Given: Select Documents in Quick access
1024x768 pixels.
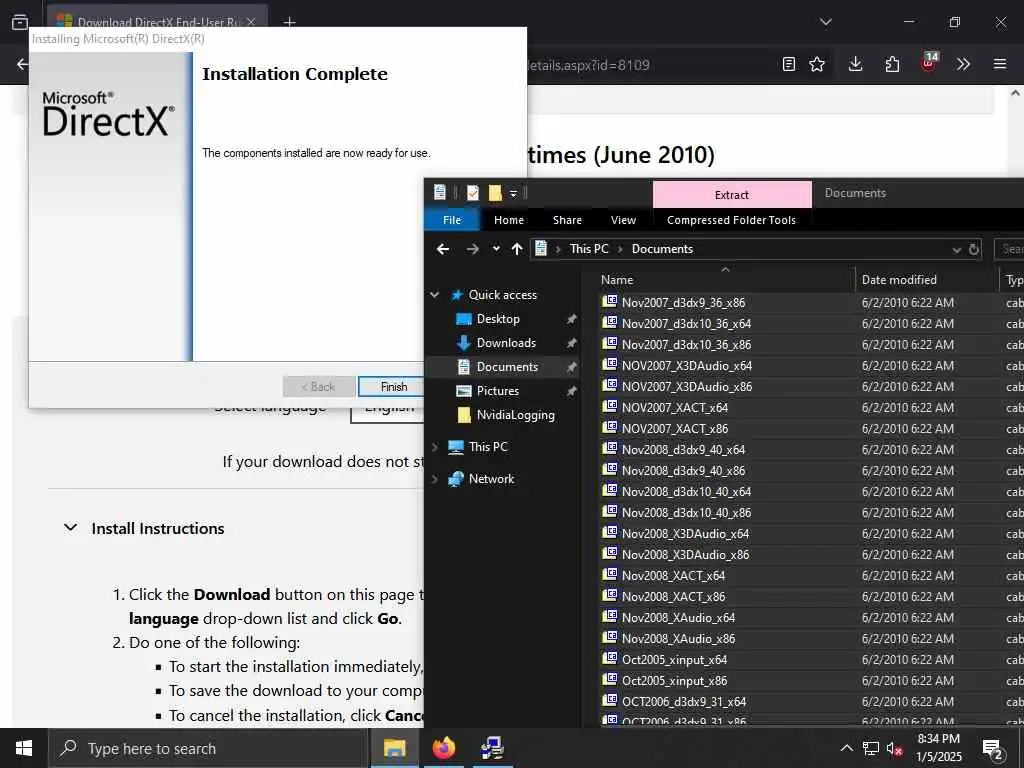Looking at the screenshot, I should [x=507, y=367].
